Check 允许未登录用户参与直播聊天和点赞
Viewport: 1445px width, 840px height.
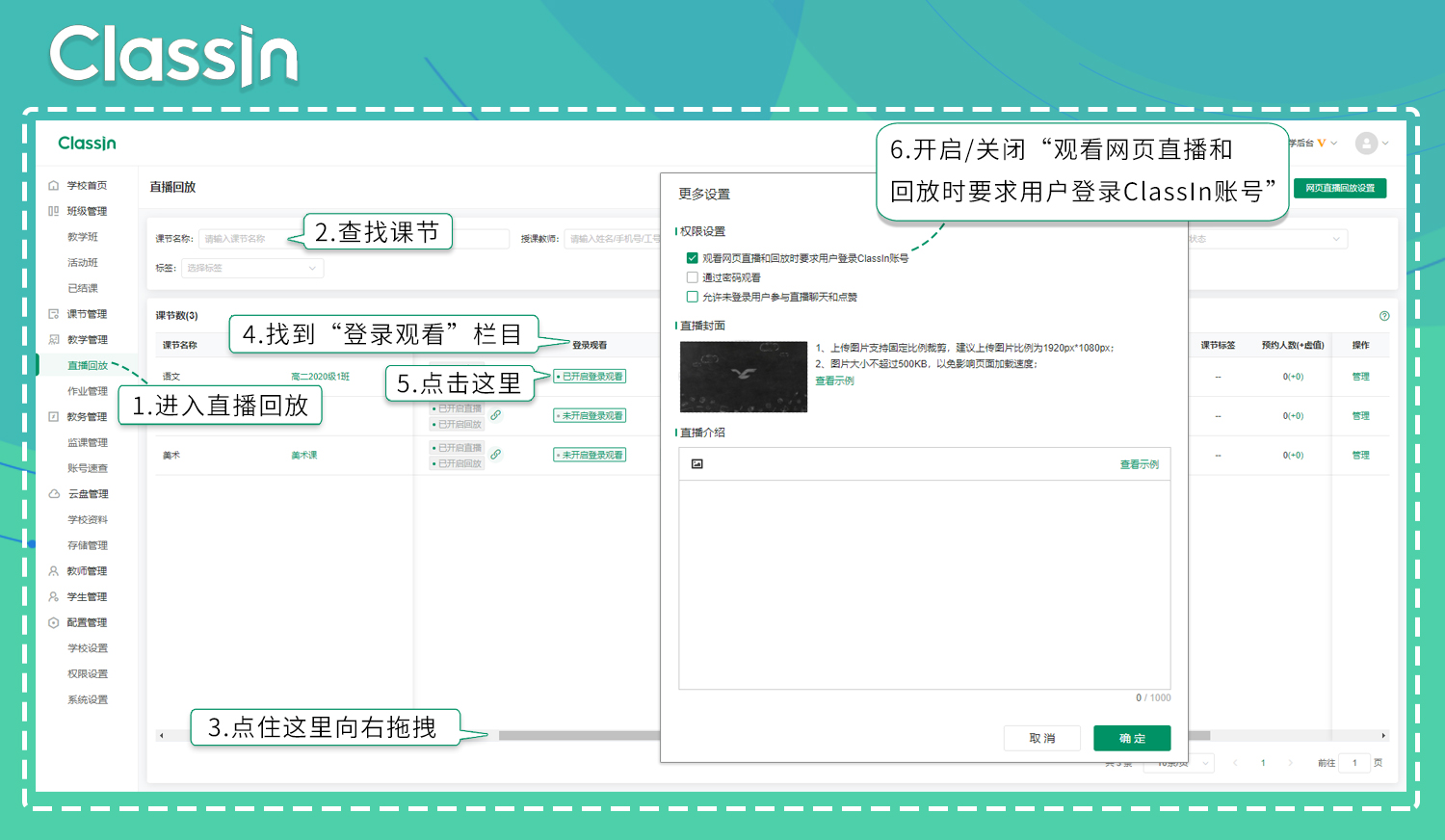(692, 297)
